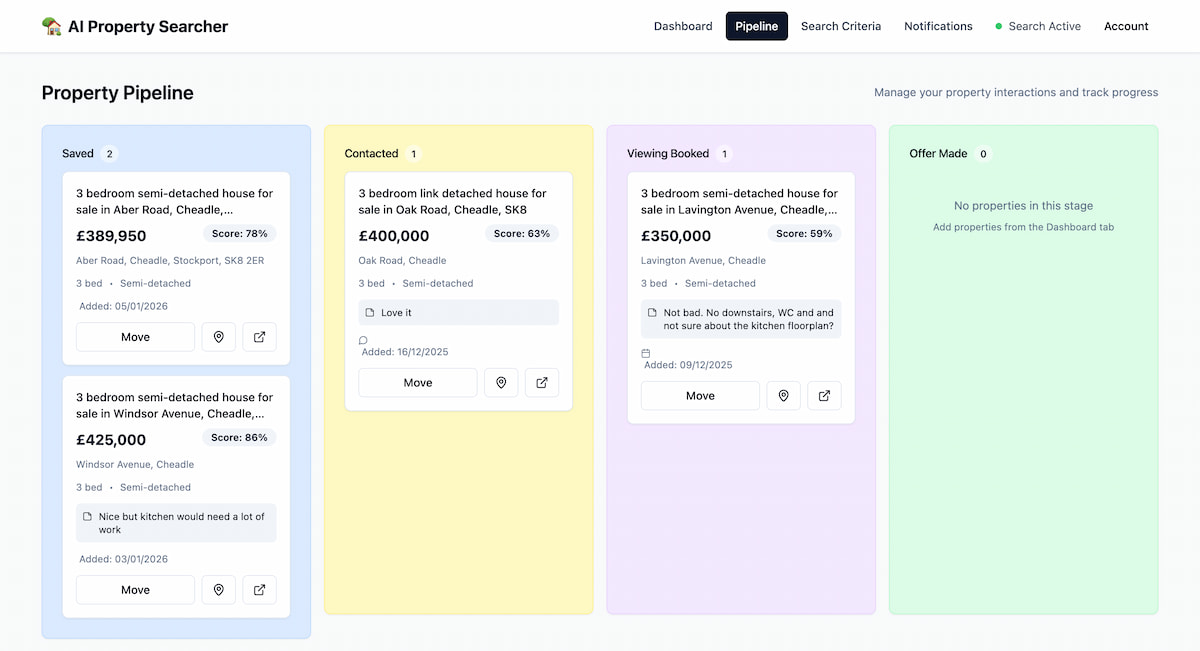Click the map pin icon on the Oak Road card
The width and height of the screenshot is (1200, 651).
[x=501, y=383]
